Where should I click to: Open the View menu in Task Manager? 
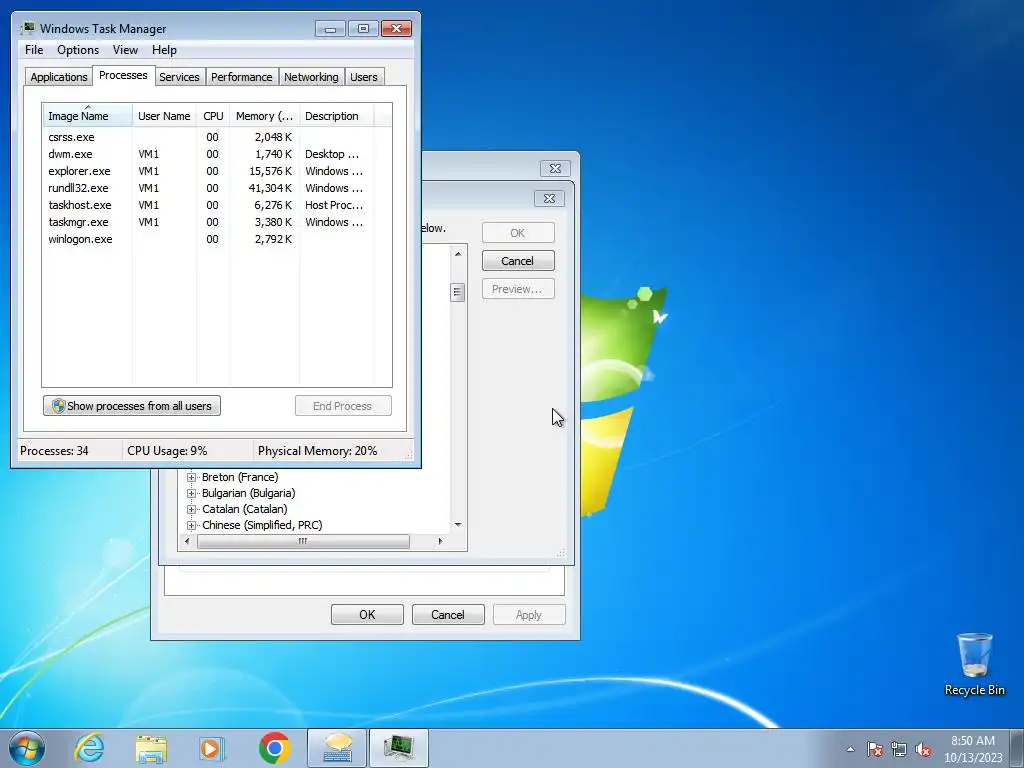coord(125,50)
